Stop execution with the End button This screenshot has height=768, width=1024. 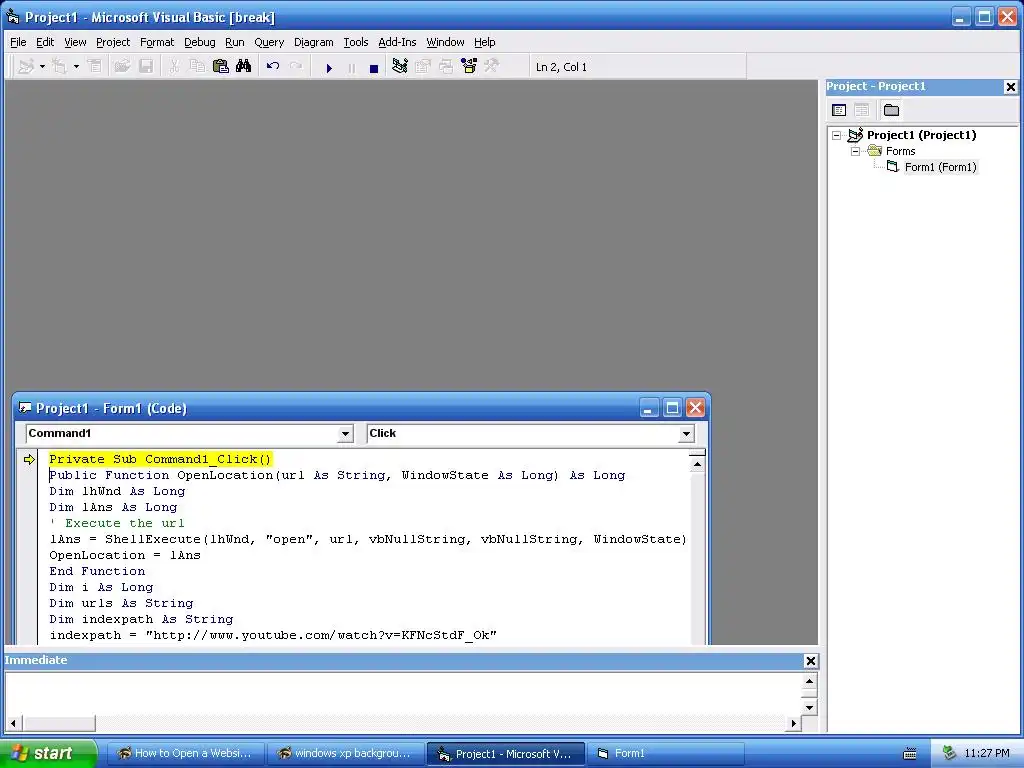[x=374, y=68]
